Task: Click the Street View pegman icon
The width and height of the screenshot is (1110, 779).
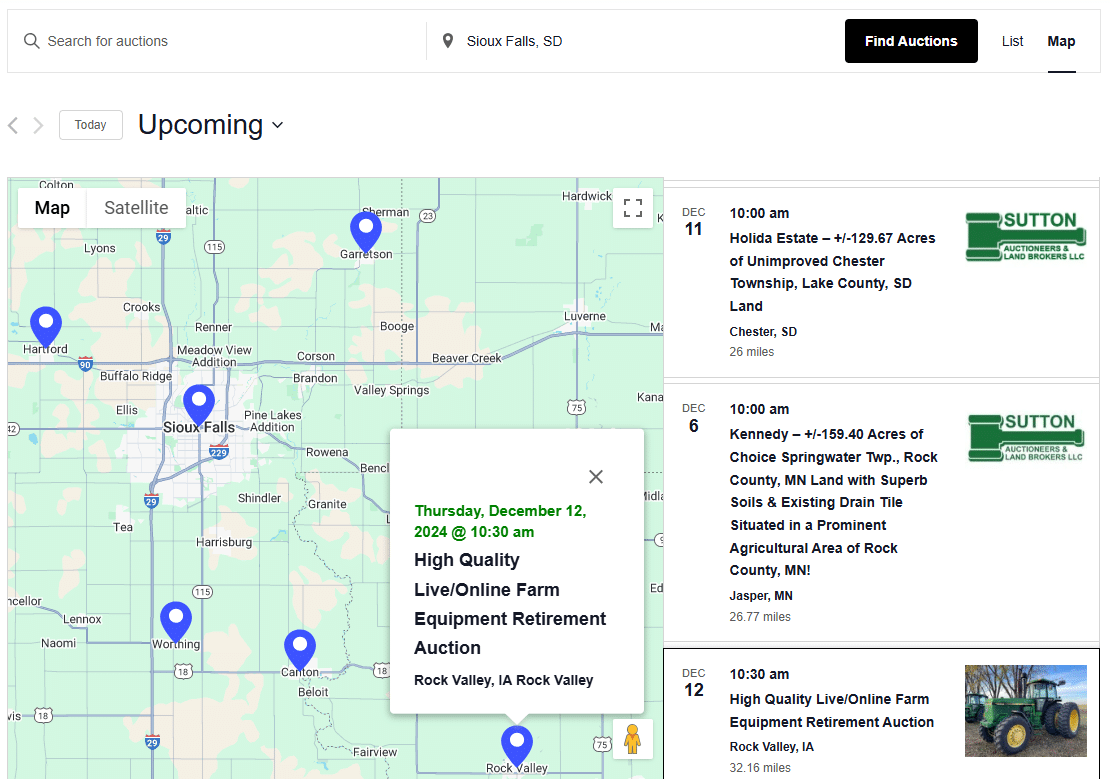Action: coord(632,739)
